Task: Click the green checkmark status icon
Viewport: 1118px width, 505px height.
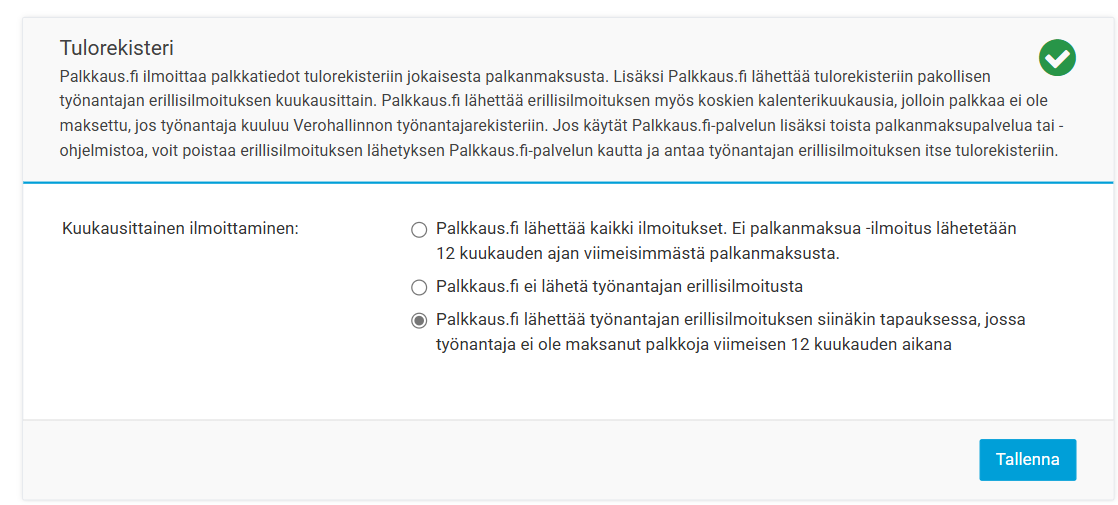Action: [1057, 57]
